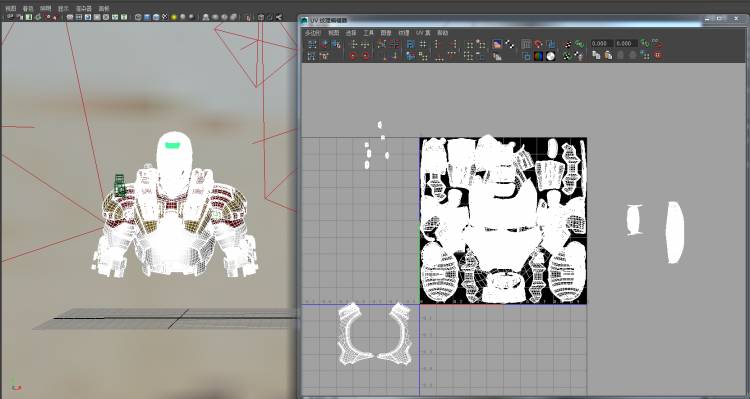Click the Unfold UVs icon below Layout
Viewport: 750px width, 399px height.
410,56
